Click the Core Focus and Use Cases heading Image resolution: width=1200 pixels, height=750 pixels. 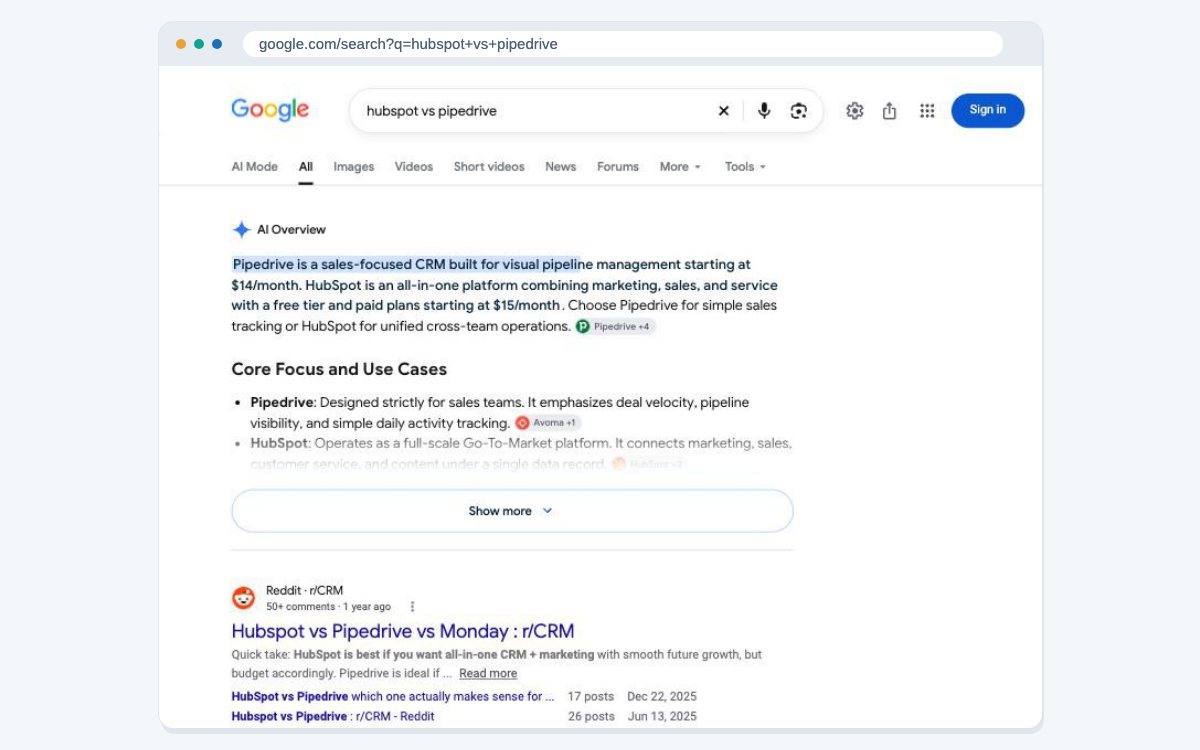(339, 369)
